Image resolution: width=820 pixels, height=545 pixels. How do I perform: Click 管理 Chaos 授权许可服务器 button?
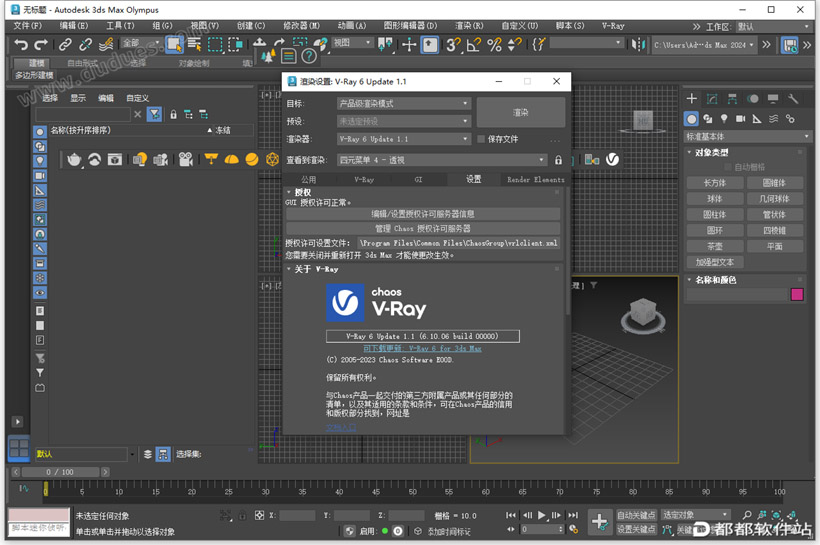point(423,229)
